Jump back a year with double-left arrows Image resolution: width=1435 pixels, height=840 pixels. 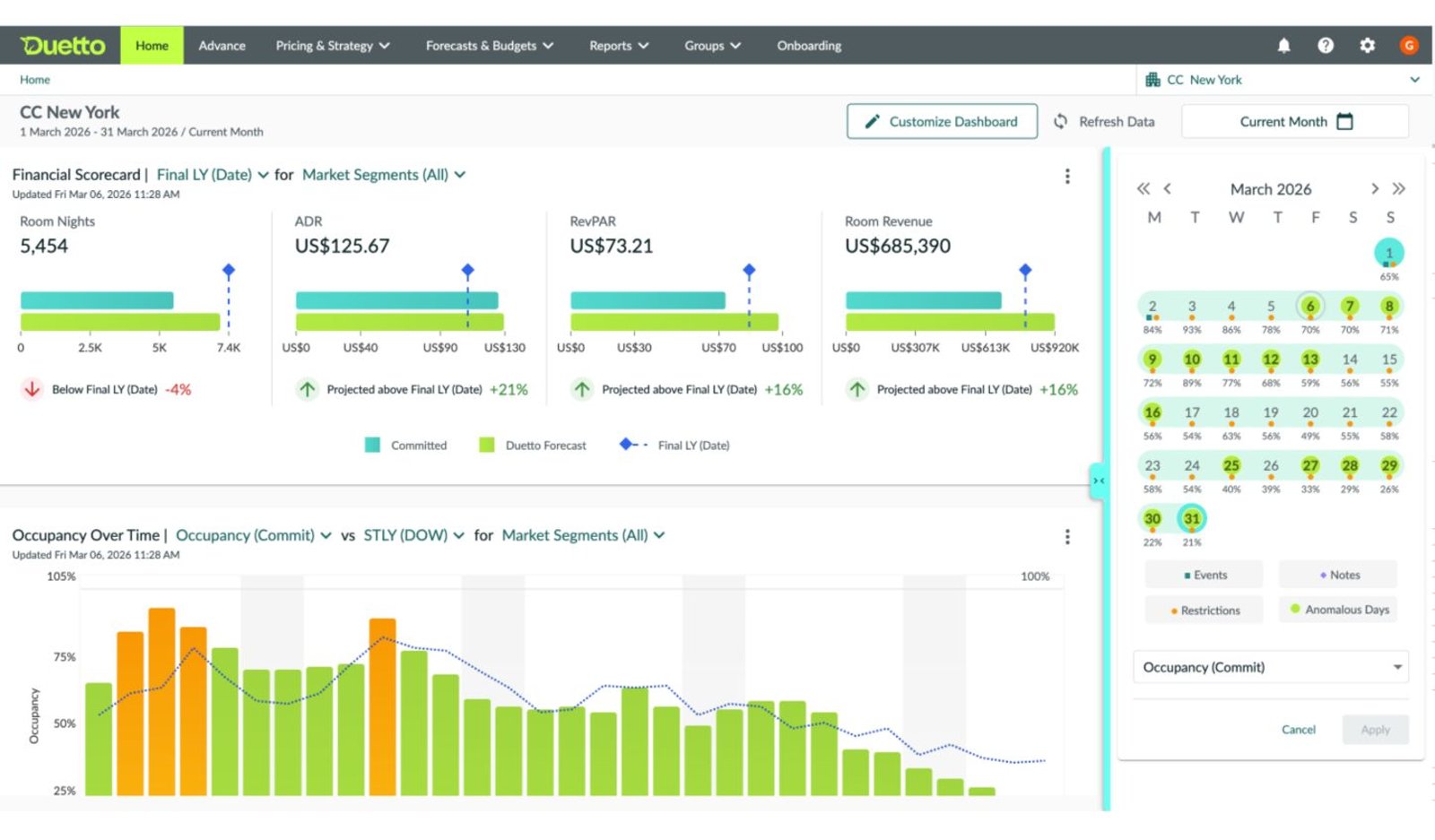coord(1143,188)
